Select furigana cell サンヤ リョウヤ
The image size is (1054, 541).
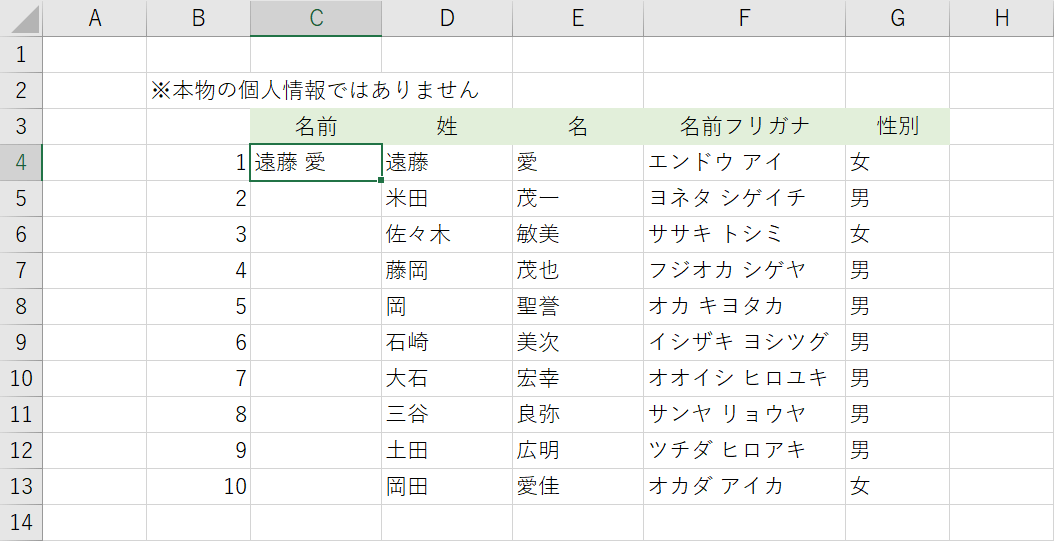[745, 415]
